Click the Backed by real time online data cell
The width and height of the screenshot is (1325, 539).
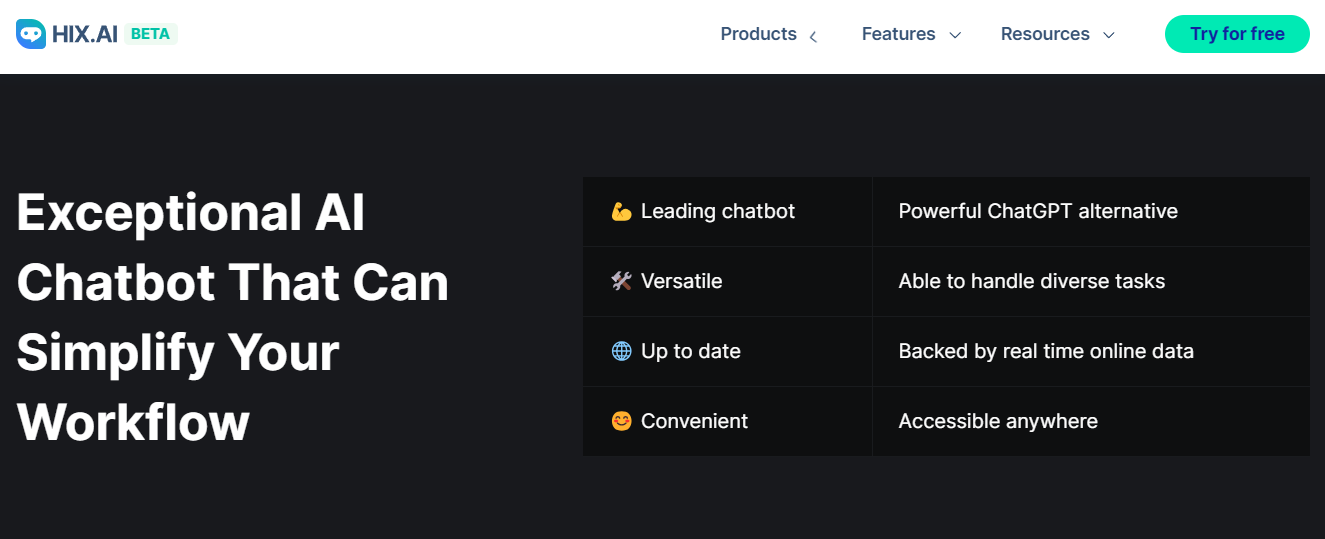[x=1046, y=352]
